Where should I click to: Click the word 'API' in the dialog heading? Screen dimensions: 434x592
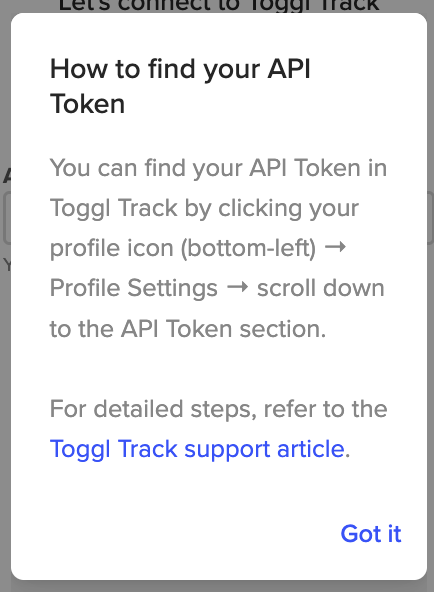pos(289,69)
